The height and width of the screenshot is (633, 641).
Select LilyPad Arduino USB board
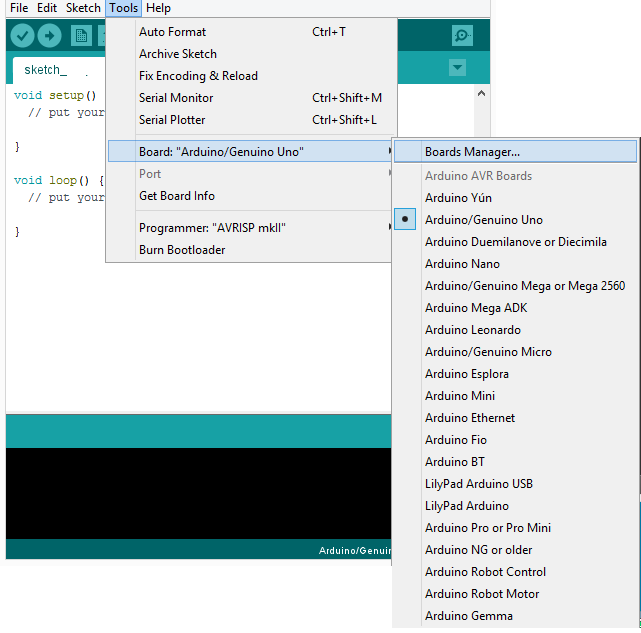pos(515,484)
